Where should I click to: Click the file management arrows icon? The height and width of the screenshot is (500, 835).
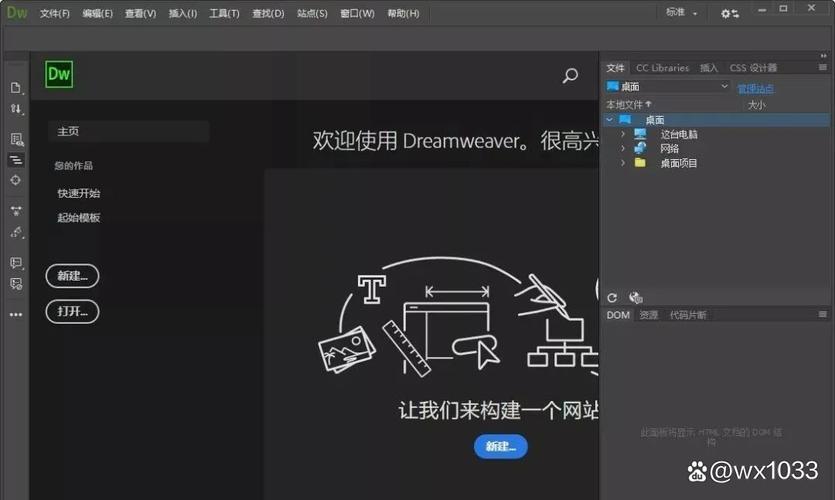(16, 109)
